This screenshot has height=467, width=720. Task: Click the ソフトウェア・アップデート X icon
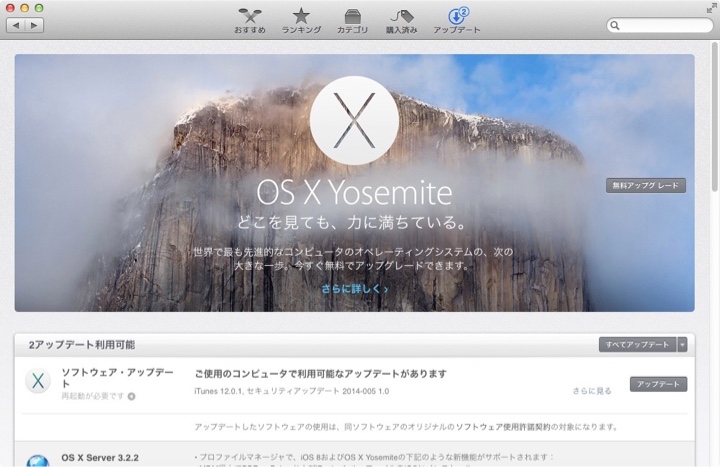tap(38, 381)
